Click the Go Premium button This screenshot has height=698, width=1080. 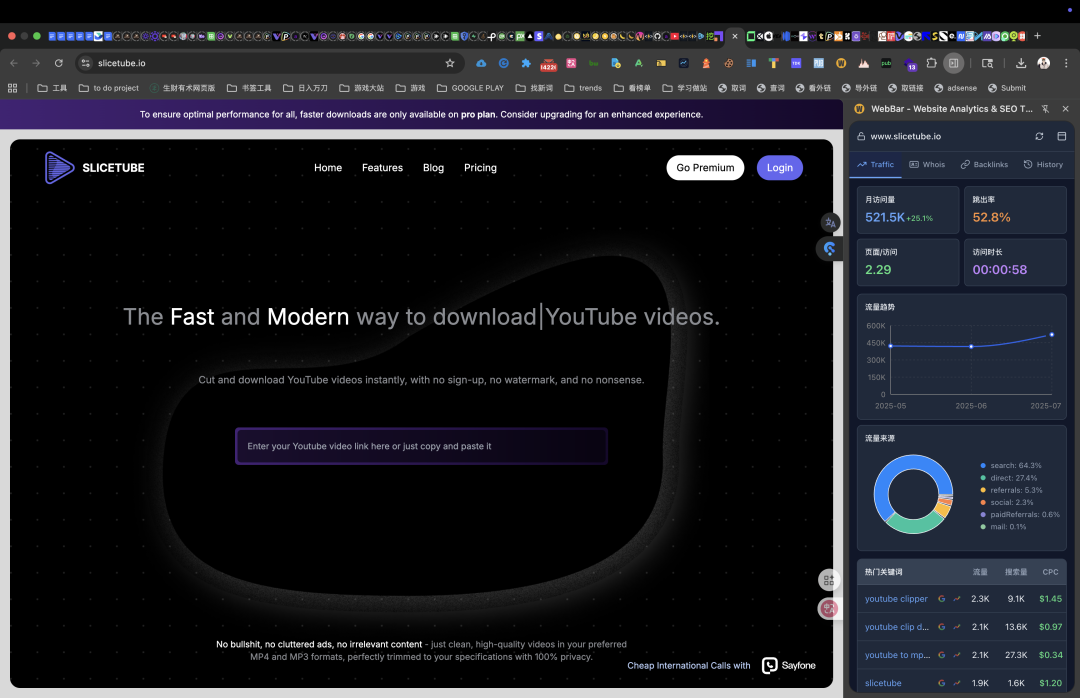[x=705, y=167]
